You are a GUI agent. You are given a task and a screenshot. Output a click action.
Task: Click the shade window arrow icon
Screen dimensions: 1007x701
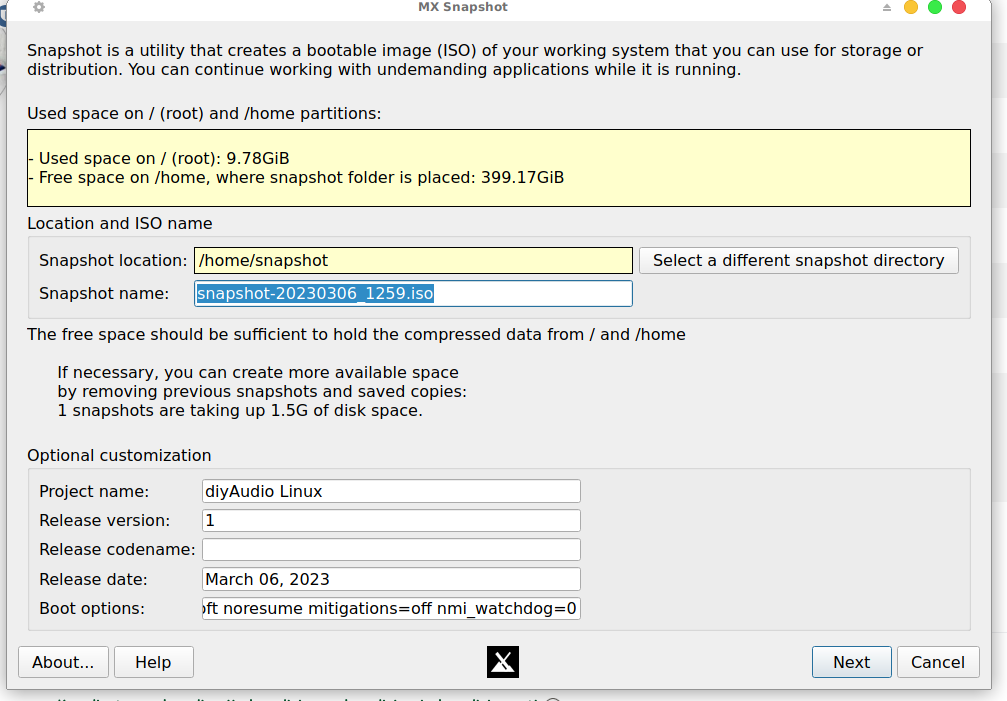887,7
